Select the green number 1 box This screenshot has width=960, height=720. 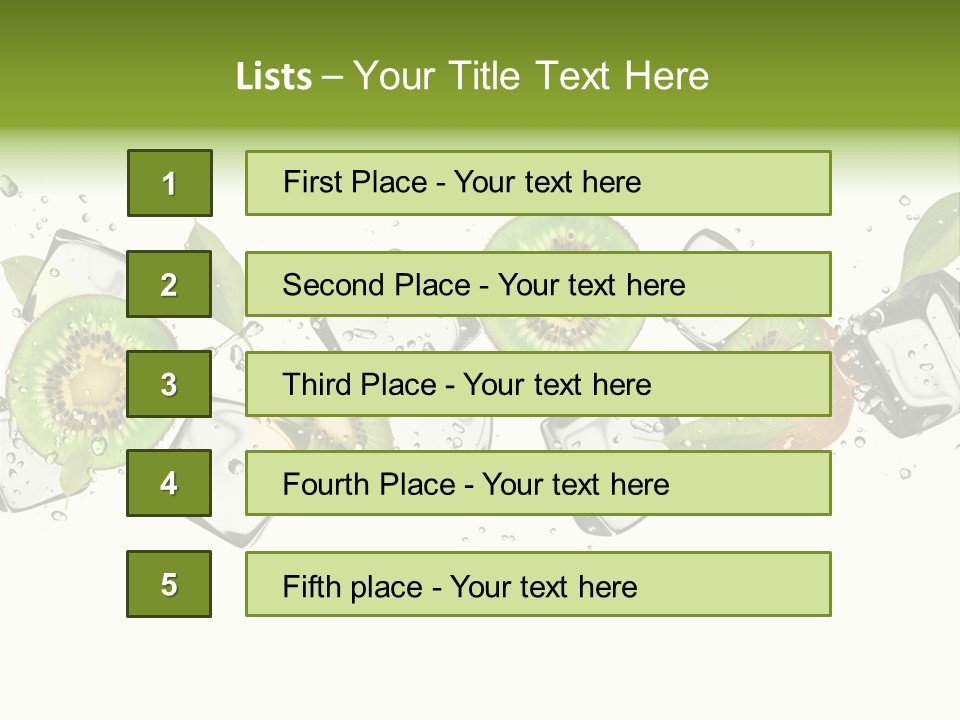pos(170,183)
